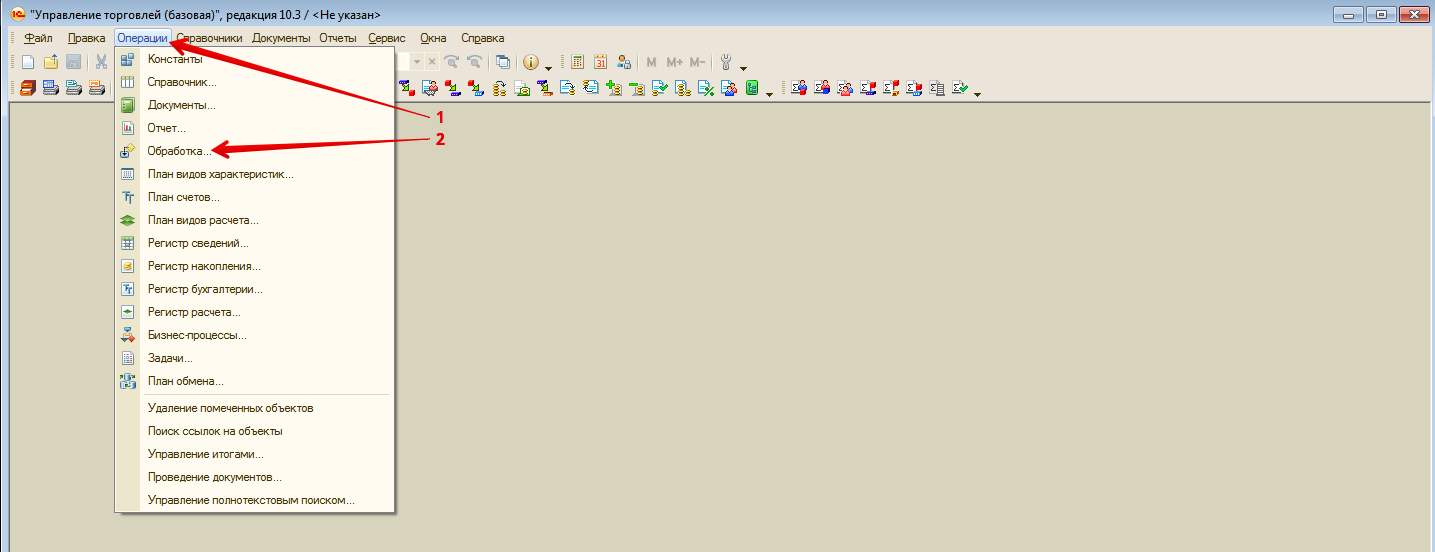
Task: Expand the dropdown arrow beside the wrench icon
Action: (x=744, y=64)
